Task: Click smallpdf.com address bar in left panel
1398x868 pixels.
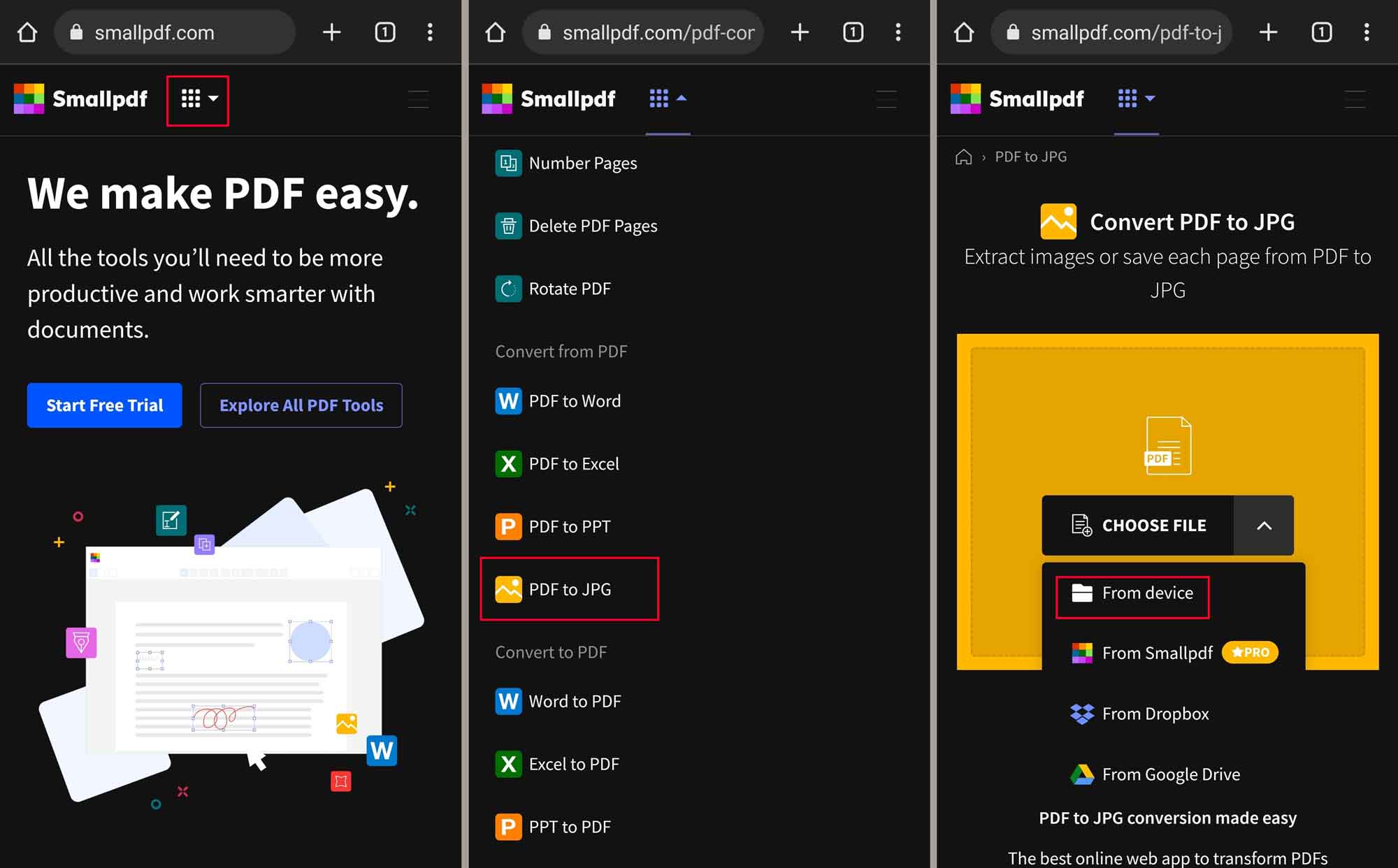Action: (x=175, y=32)
